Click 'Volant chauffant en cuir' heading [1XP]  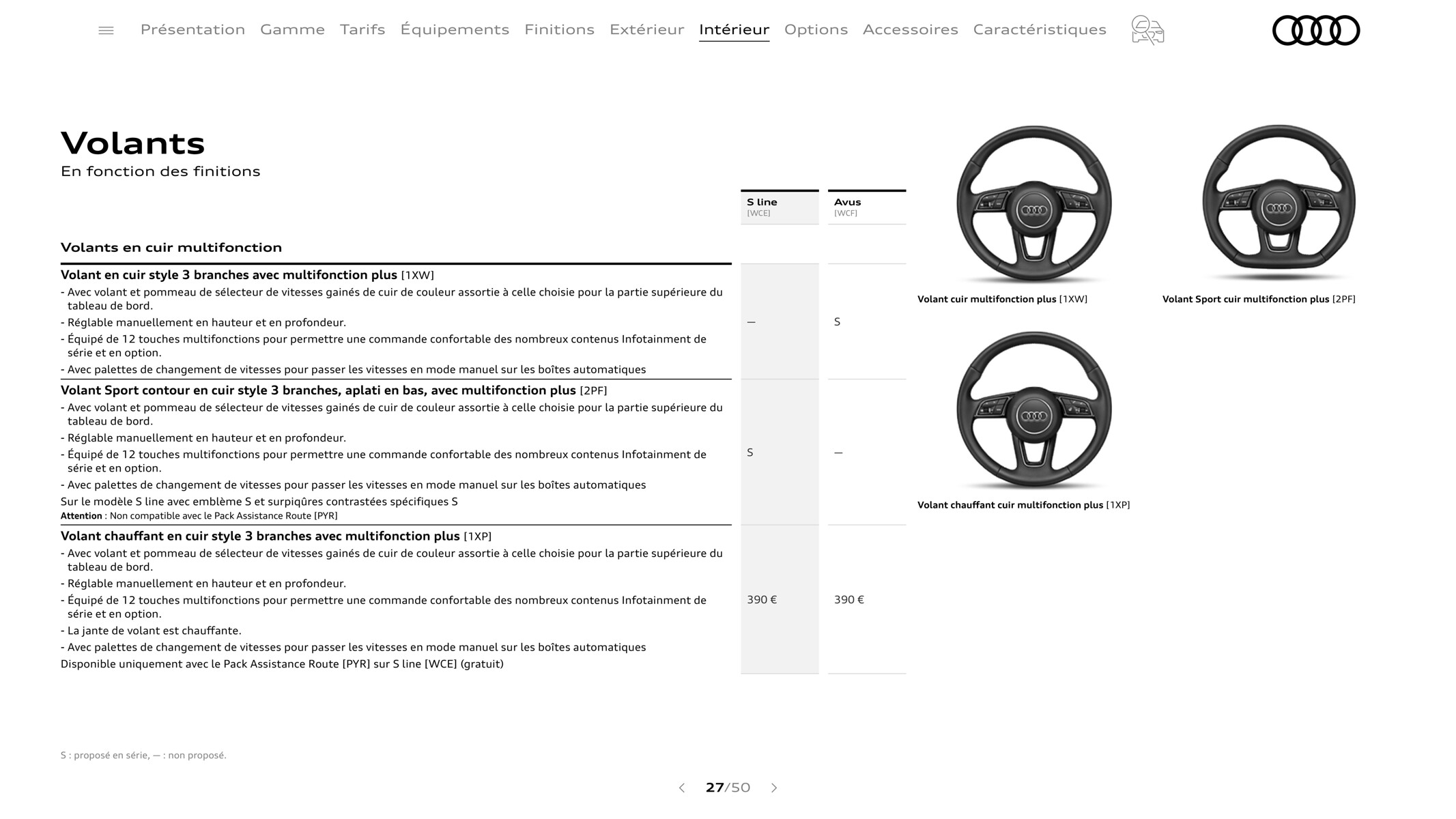click(x=276, y=536)
